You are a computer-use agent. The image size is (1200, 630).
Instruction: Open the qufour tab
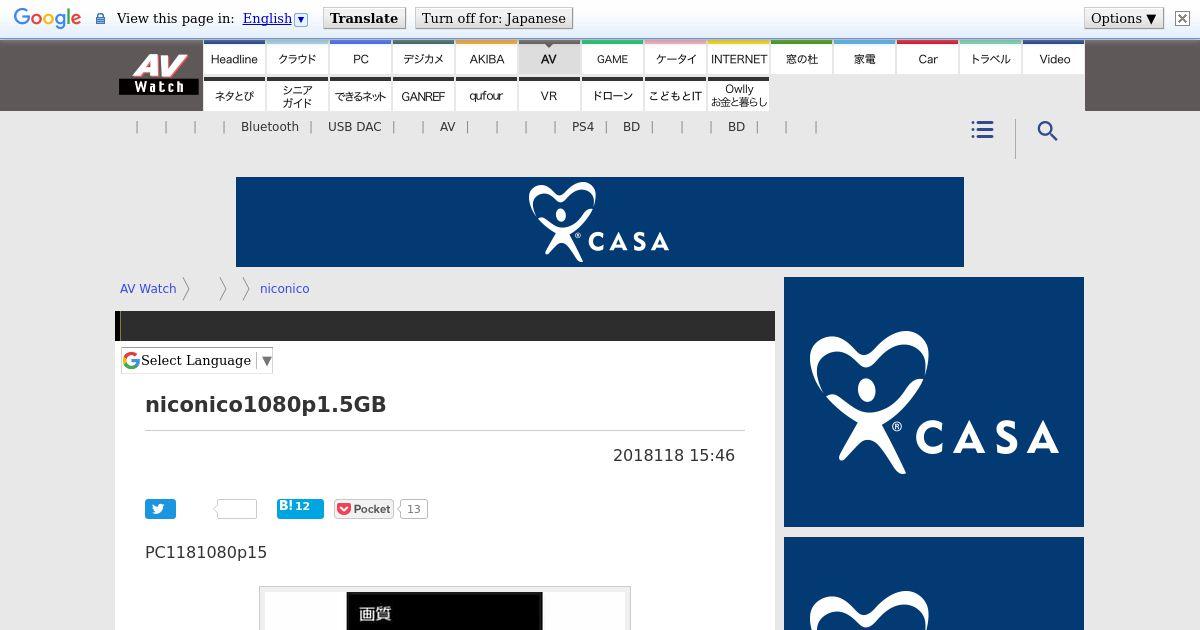(487, 96)
